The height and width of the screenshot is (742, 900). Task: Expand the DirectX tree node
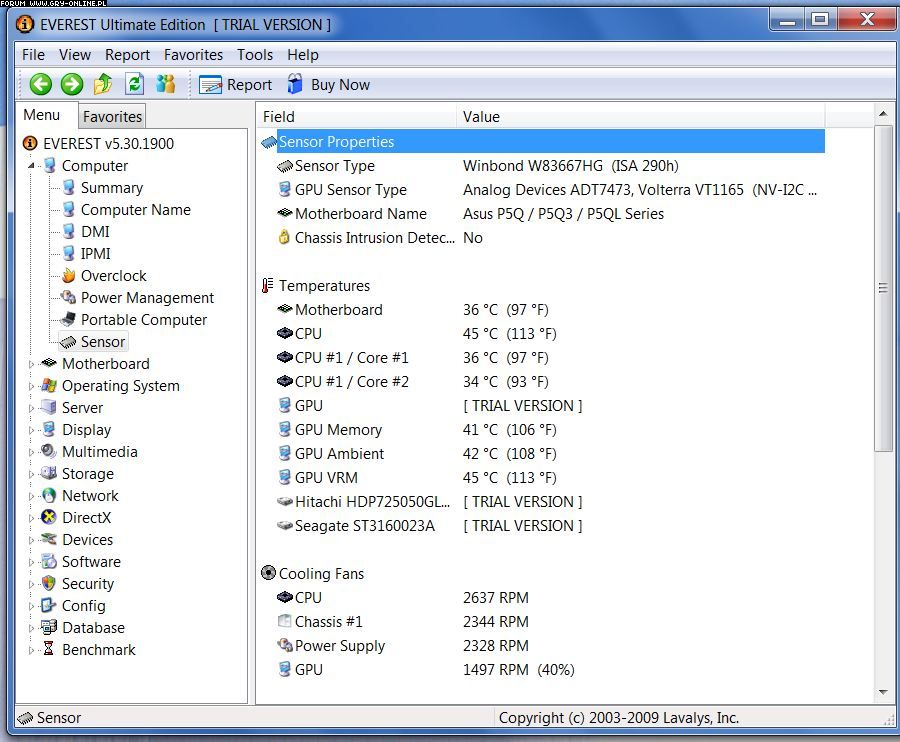31,518
